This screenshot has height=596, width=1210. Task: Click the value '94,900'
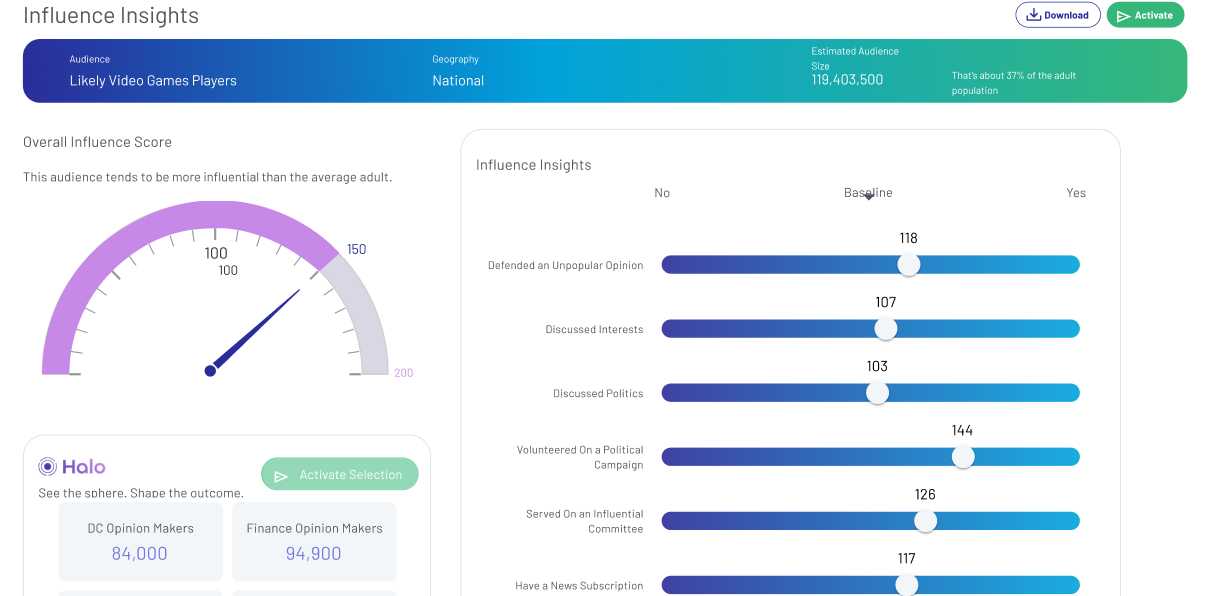click(314, 553)
